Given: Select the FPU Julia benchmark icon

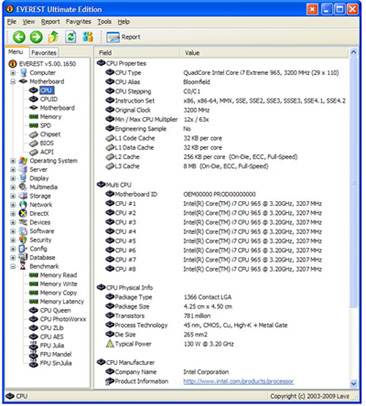Looking at the screenshot, I should [33, 346].
